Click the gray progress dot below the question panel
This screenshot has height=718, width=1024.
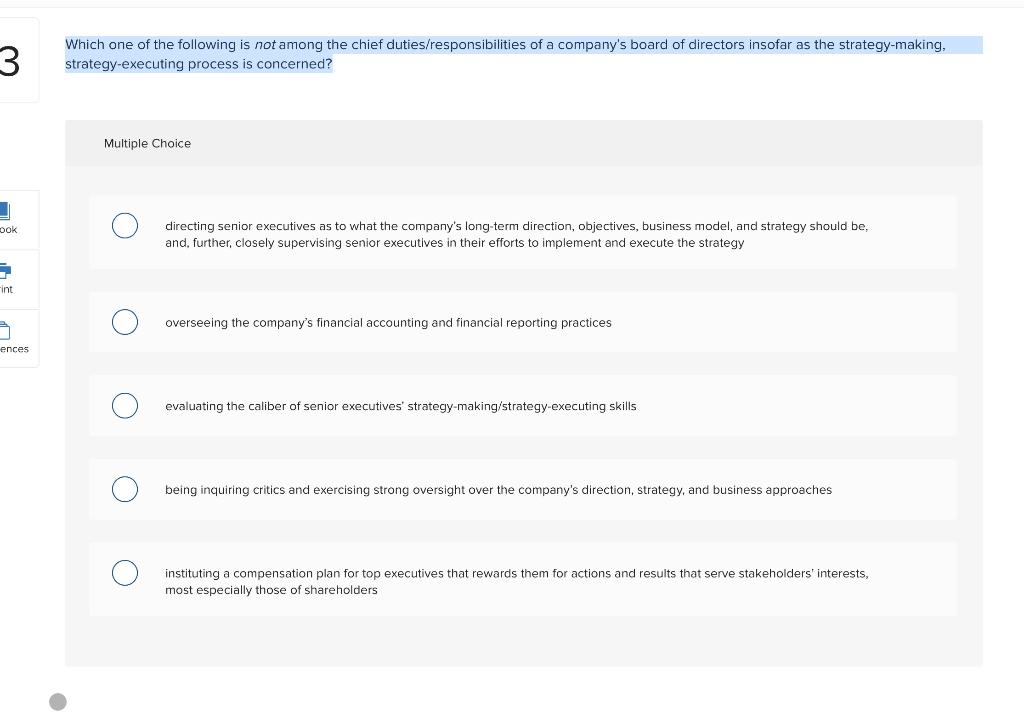57,701
